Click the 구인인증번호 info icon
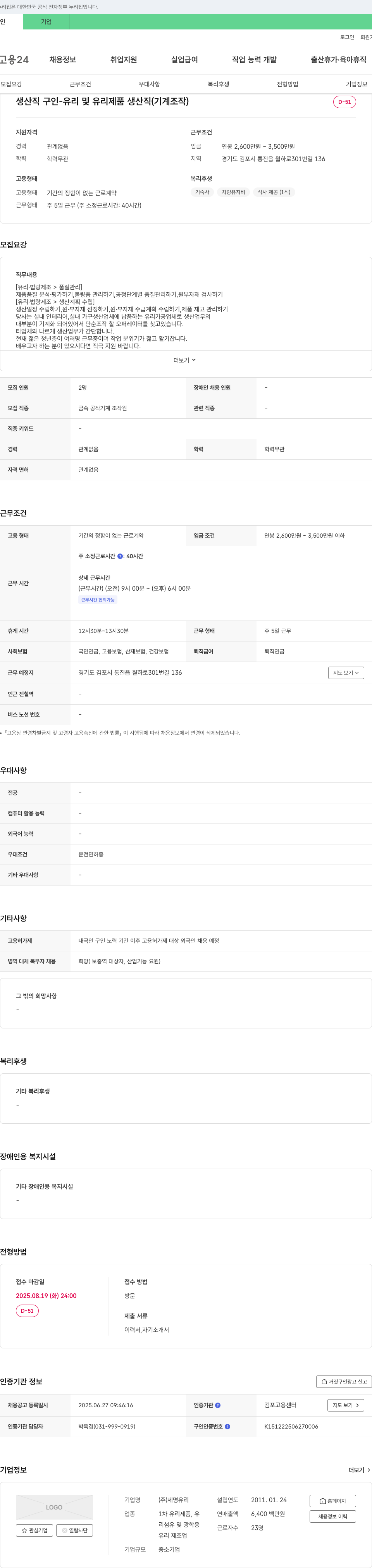 [228, 1427]
